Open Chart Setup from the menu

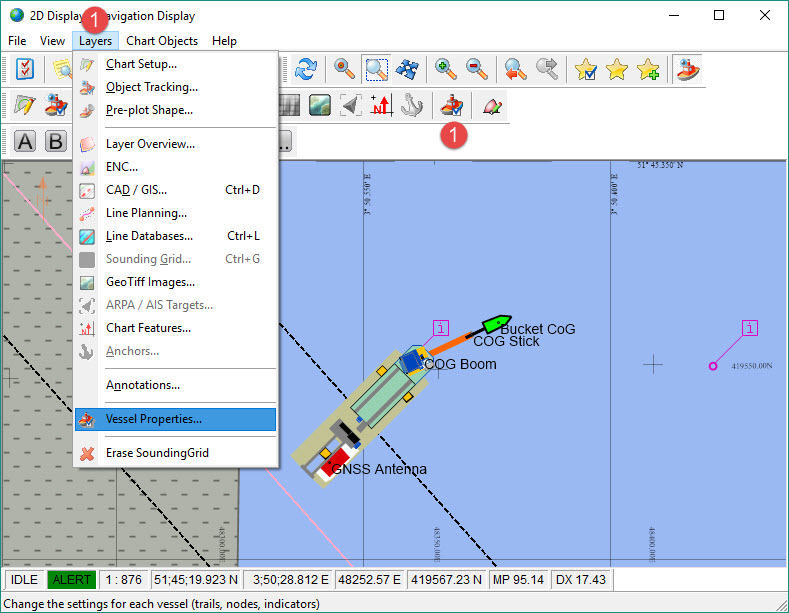[141, 64]
